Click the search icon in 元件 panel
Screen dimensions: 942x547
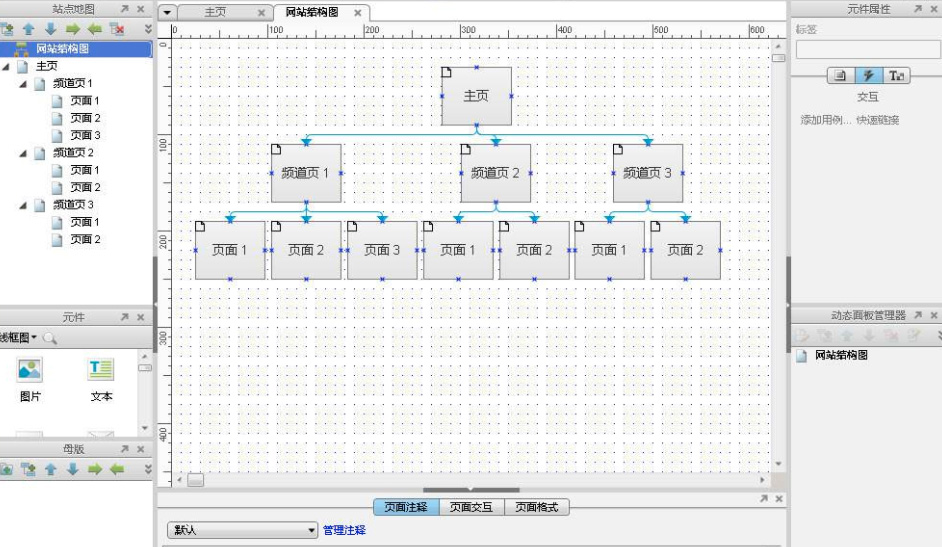(49, 339)
